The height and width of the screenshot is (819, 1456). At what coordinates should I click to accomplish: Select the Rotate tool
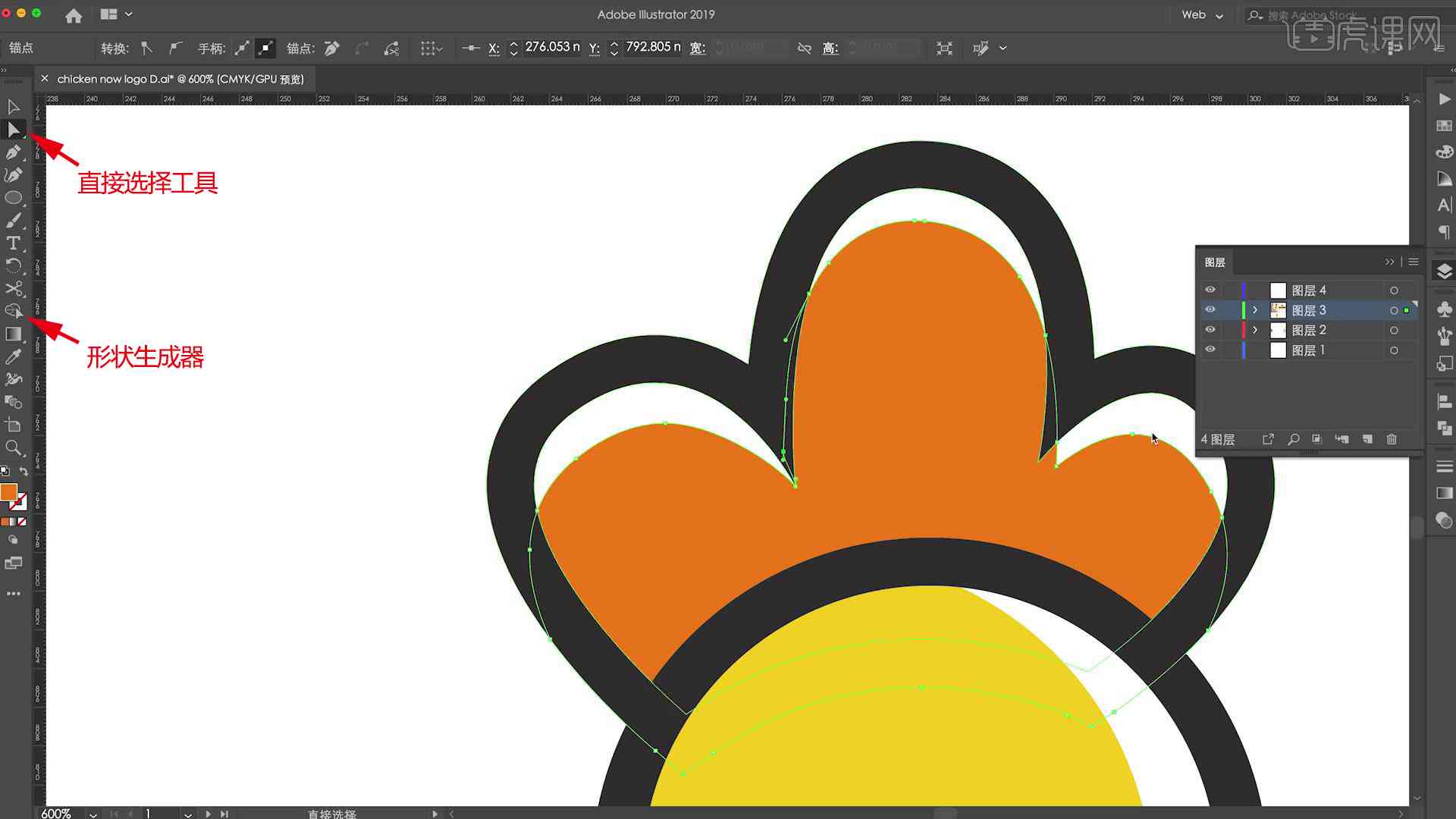14,266
